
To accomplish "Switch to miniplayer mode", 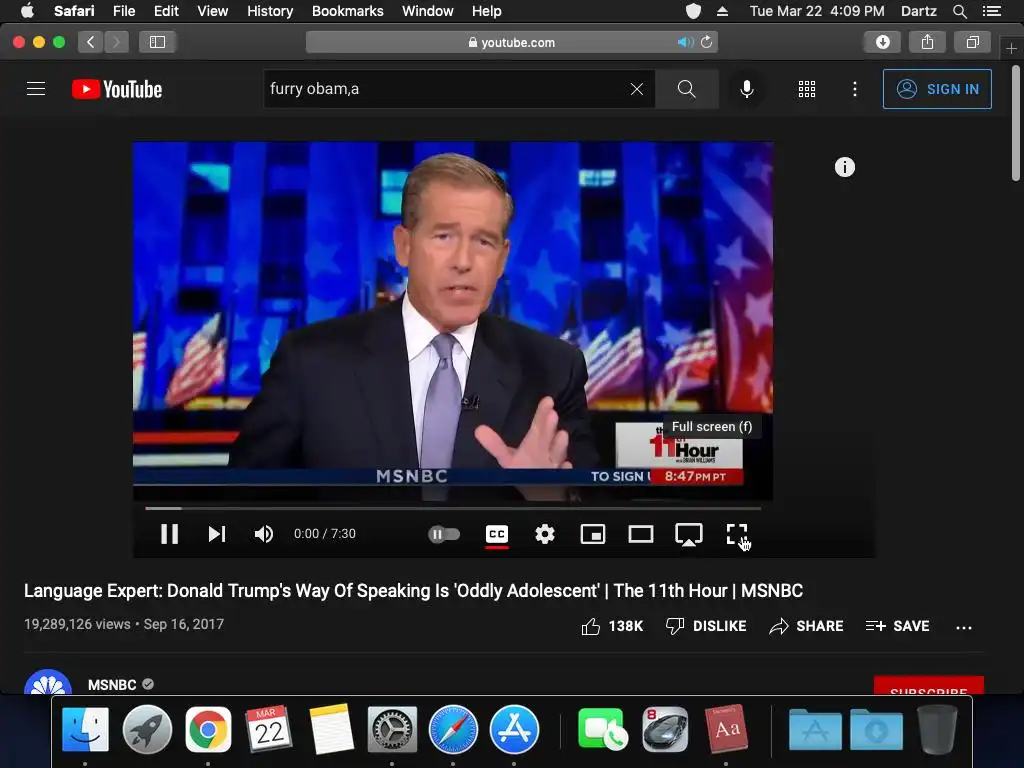I will [593, 534].
